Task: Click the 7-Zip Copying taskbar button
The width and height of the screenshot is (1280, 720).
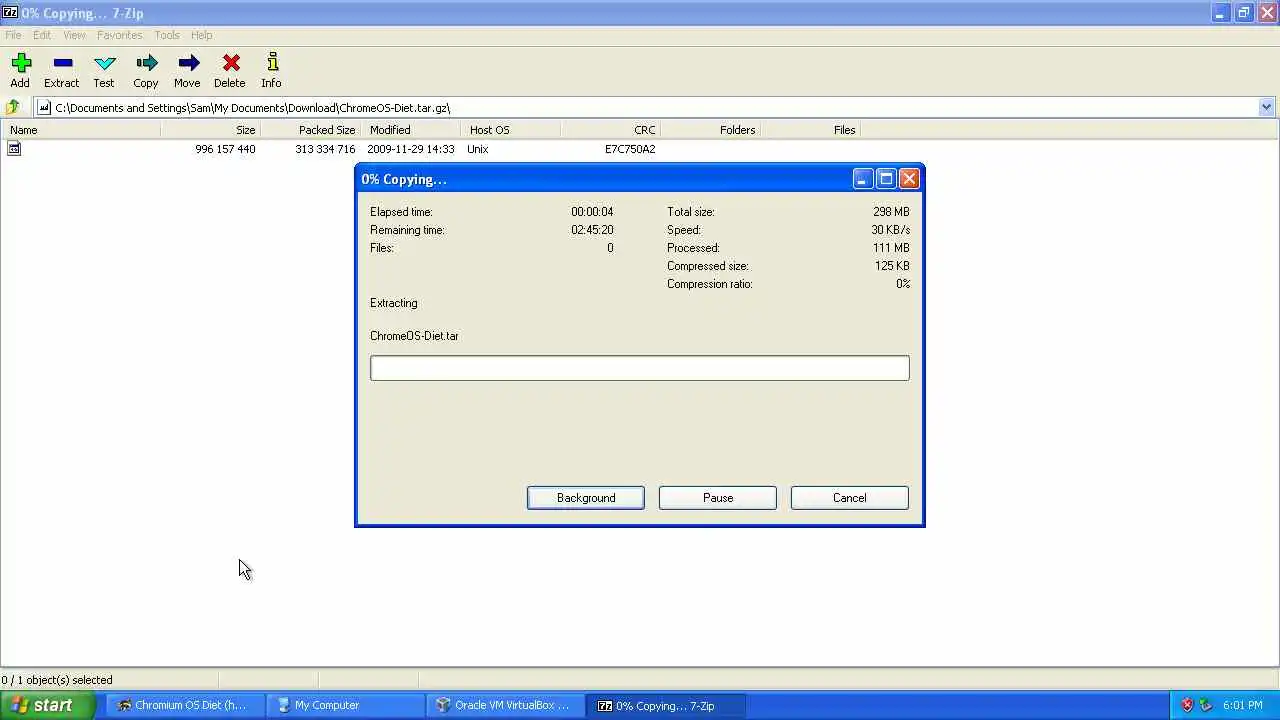Action: pos(666,705)
